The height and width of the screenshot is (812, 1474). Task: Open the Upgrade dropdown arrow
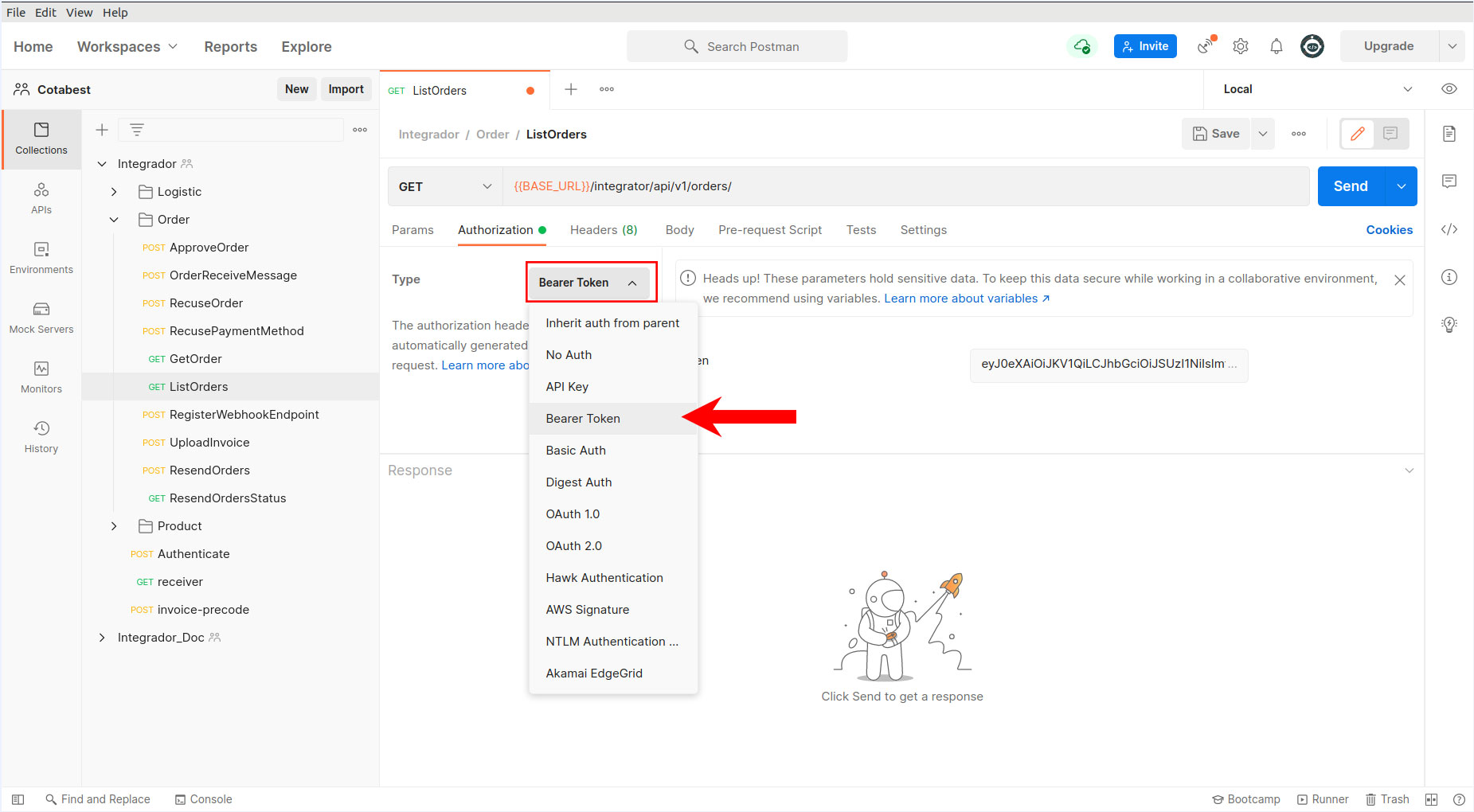(x=1452, y=46)
